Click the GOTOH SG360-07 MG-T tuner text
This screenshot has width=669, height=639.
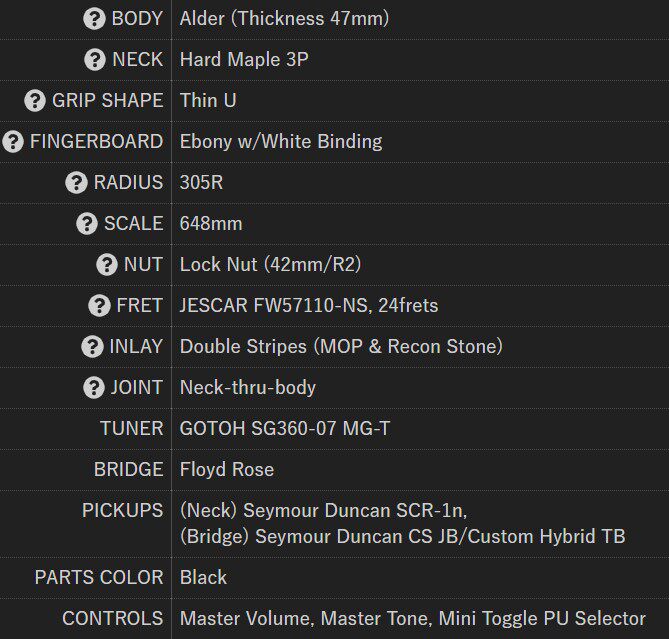(285, 429)
